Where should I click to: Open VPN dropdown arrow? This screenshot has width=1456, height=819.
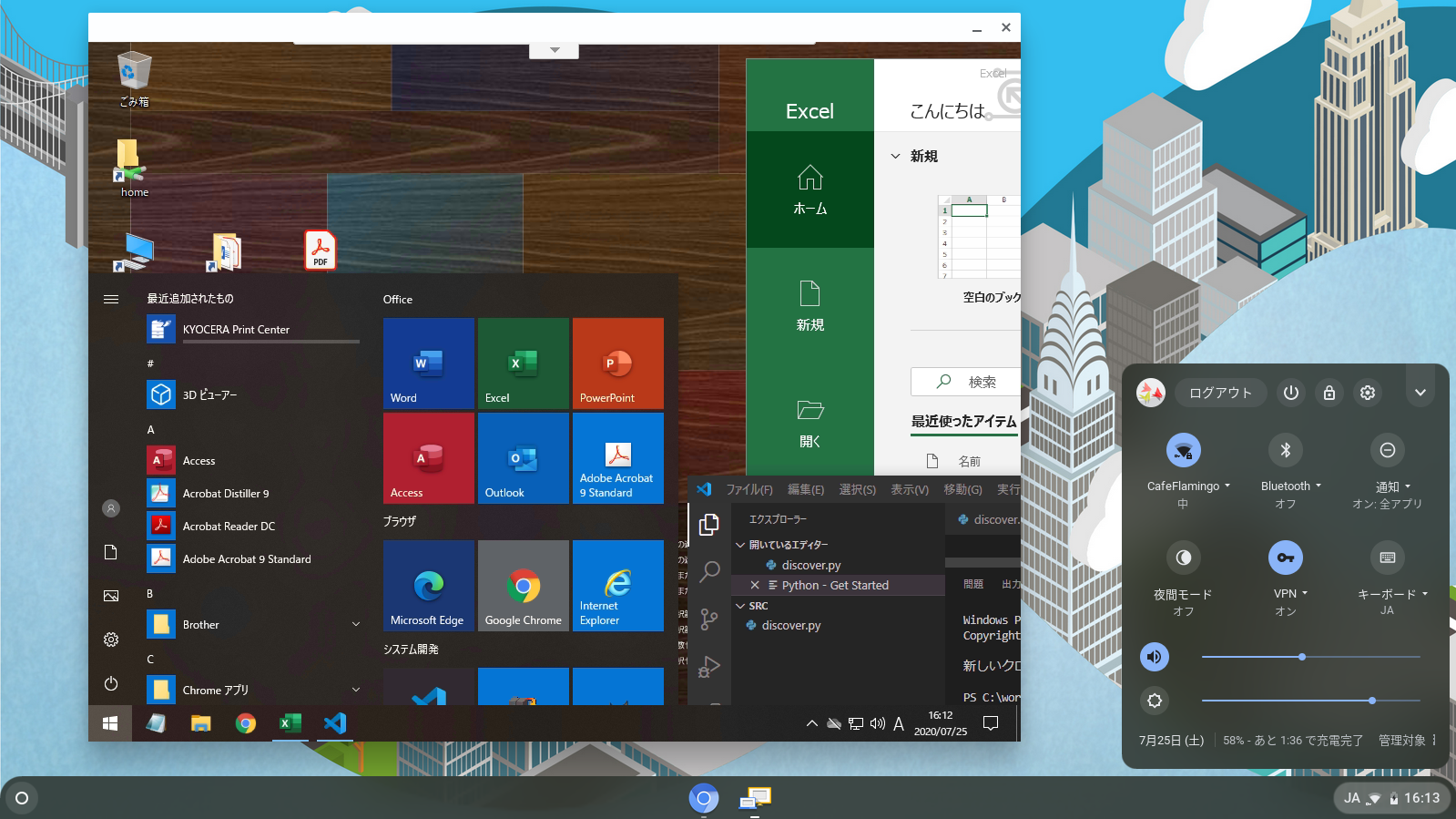(1305, 593)
